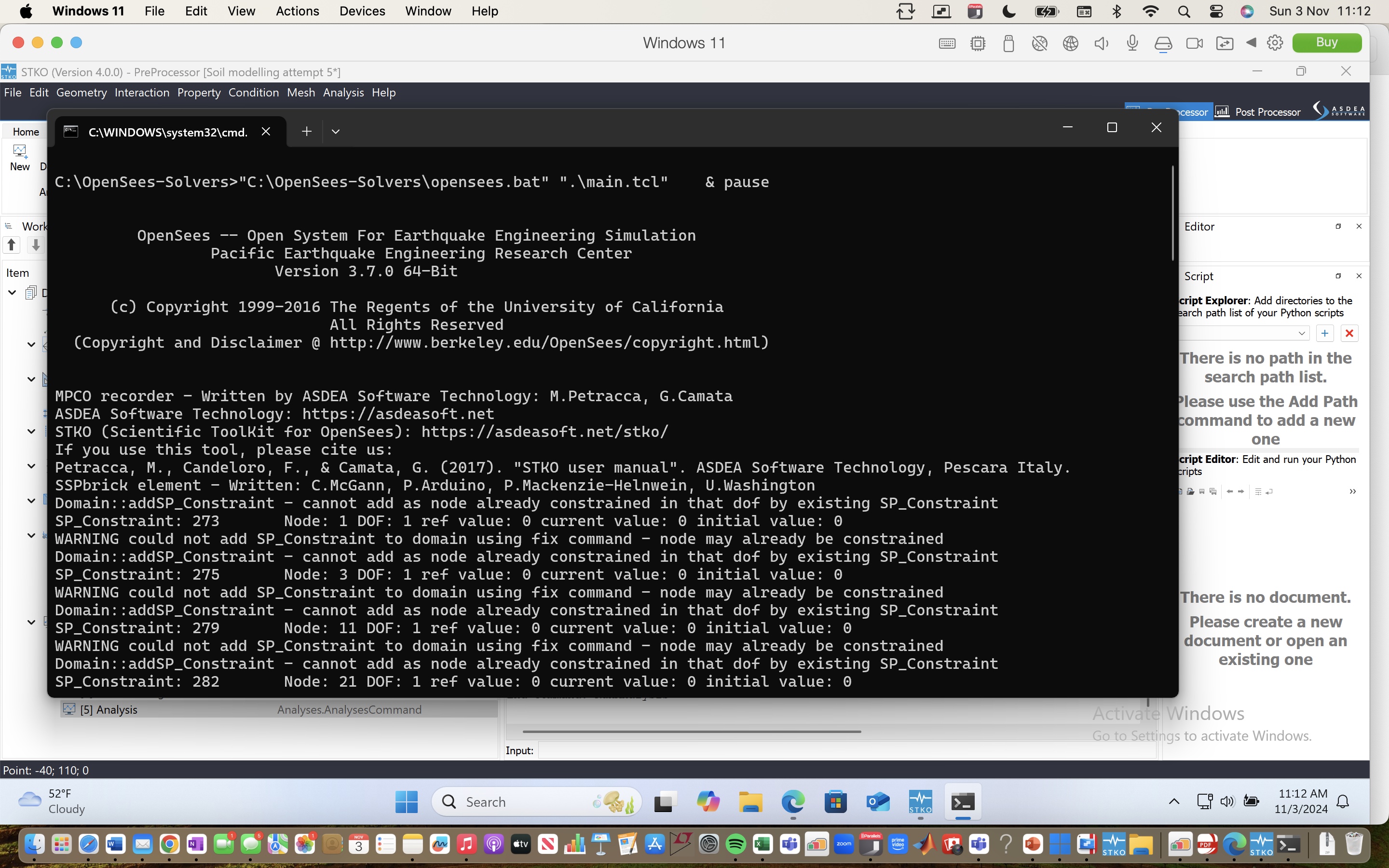1389x868 pixels.
Task: Click Parallels camera icon
Action: pyautogui.click(x=1195, y=43)
